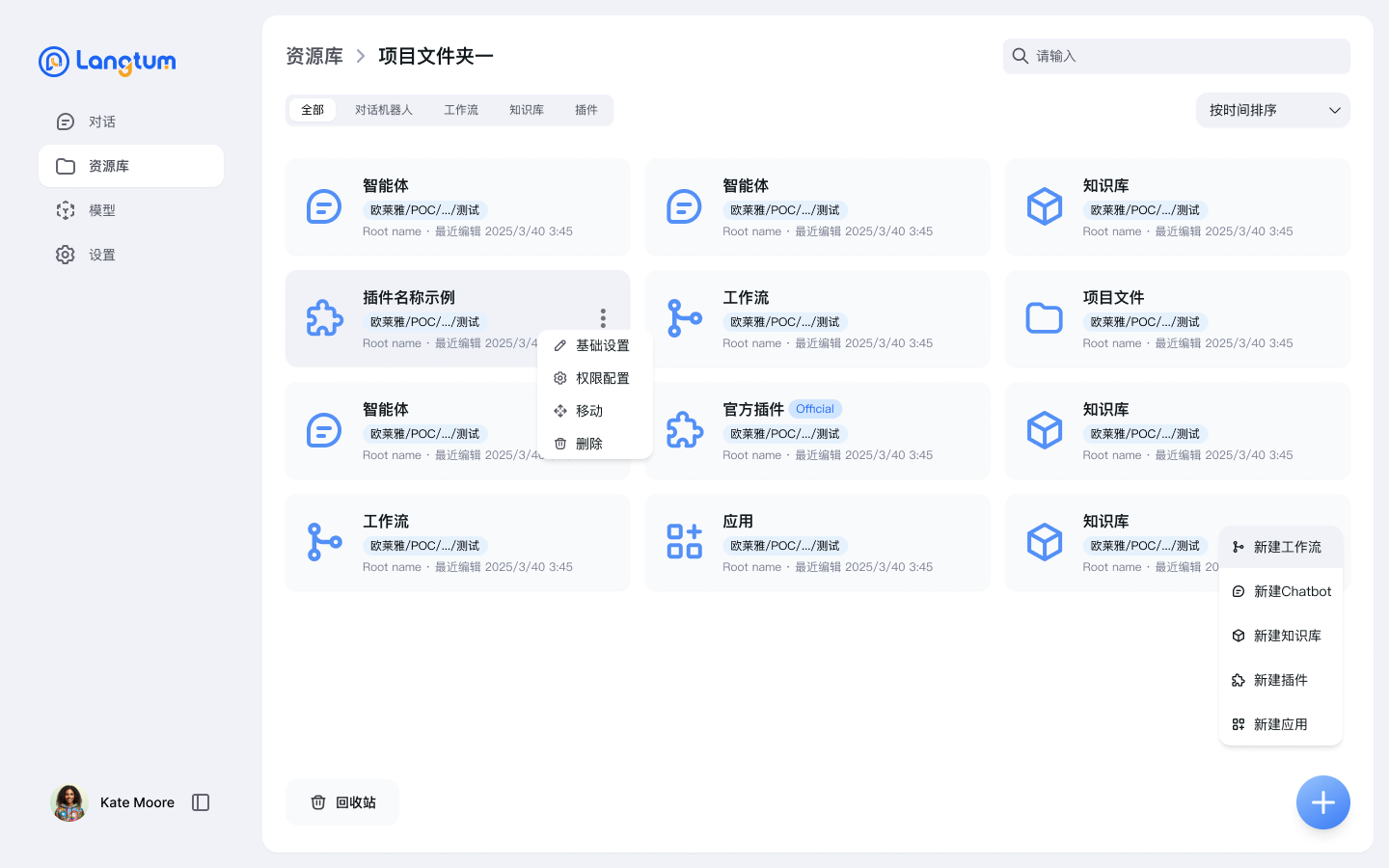Click the 应用 app grid icon
1389x868 pixels.
click(684, 542)
